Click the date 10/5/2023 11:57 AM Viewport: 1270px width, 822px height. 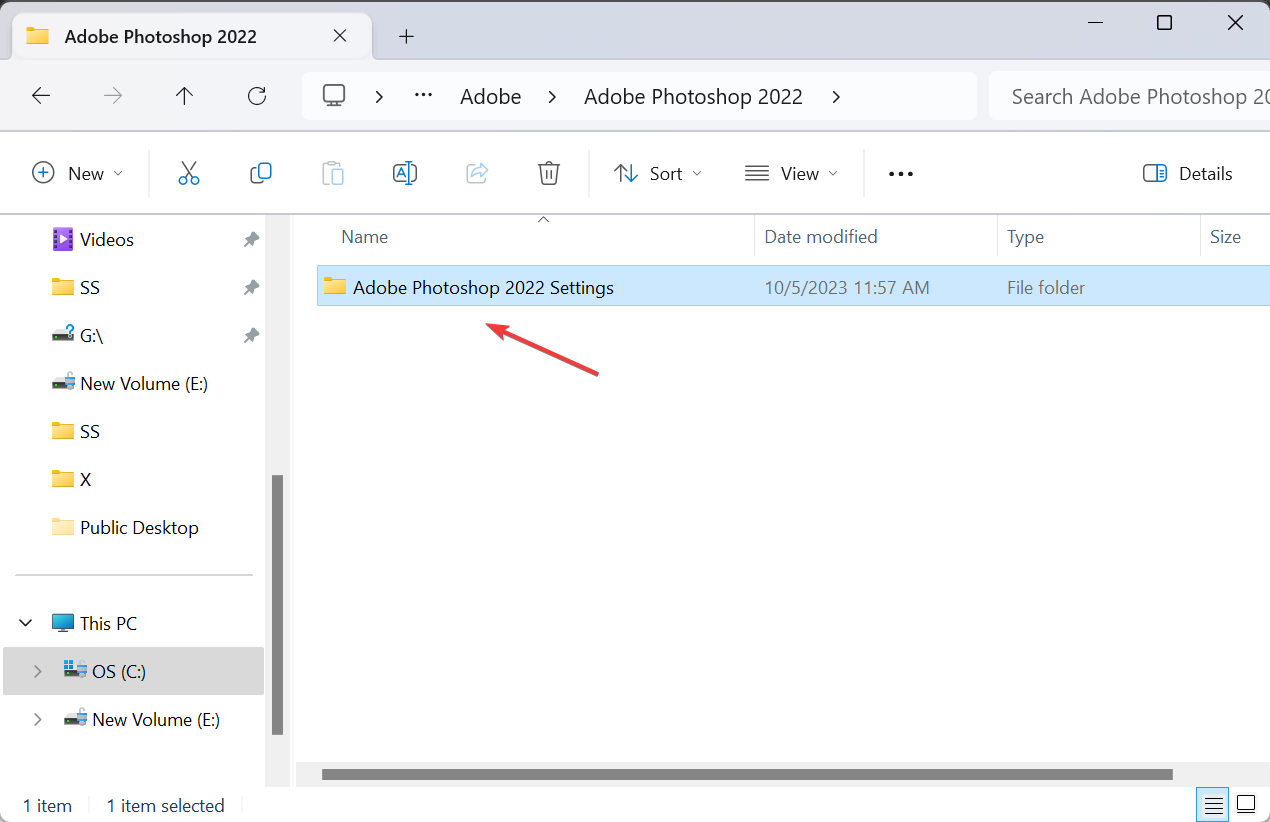click(847, 288)
